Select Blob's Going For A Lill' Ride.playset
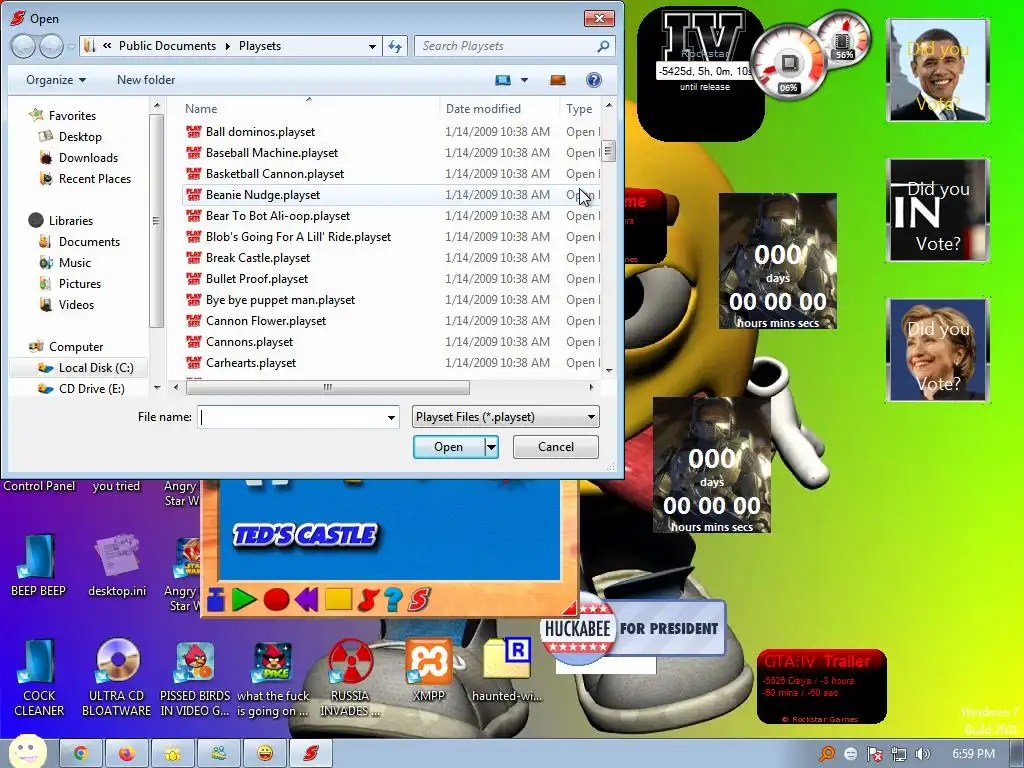Viewport: 1024px width, 768px height. 298,236
